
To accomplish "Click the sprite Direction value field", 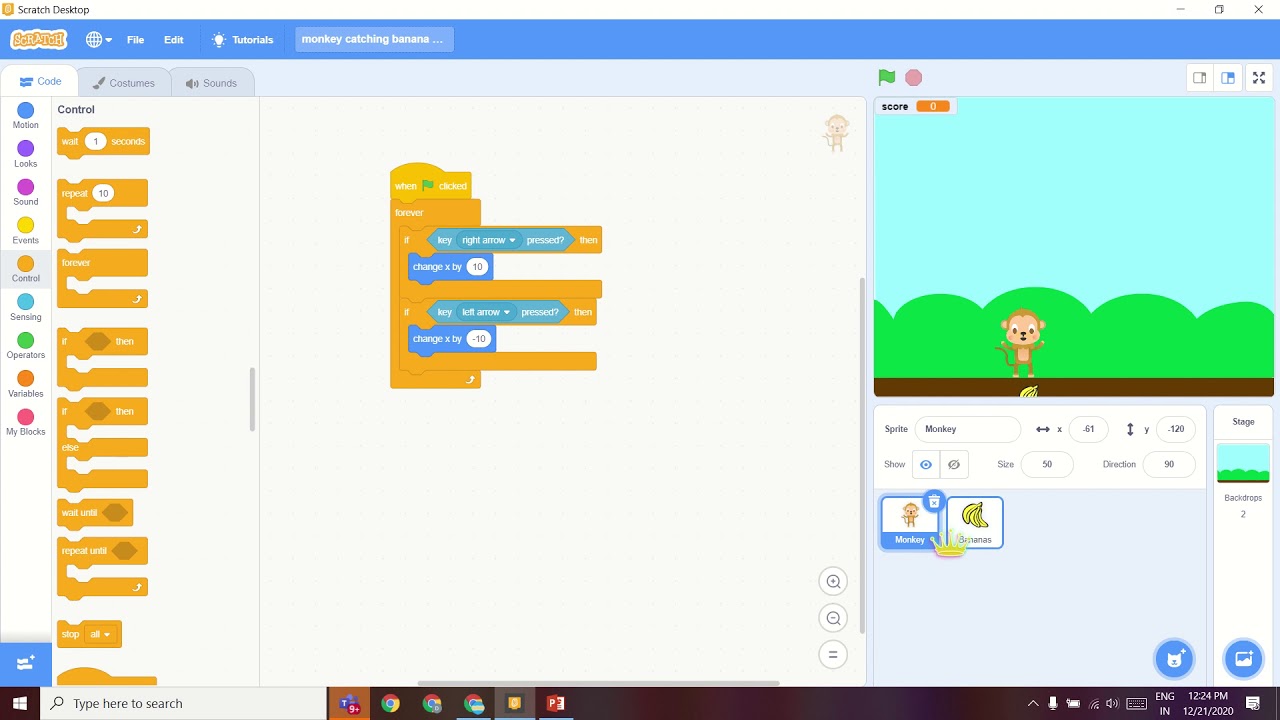I will tap(1169, 464).
